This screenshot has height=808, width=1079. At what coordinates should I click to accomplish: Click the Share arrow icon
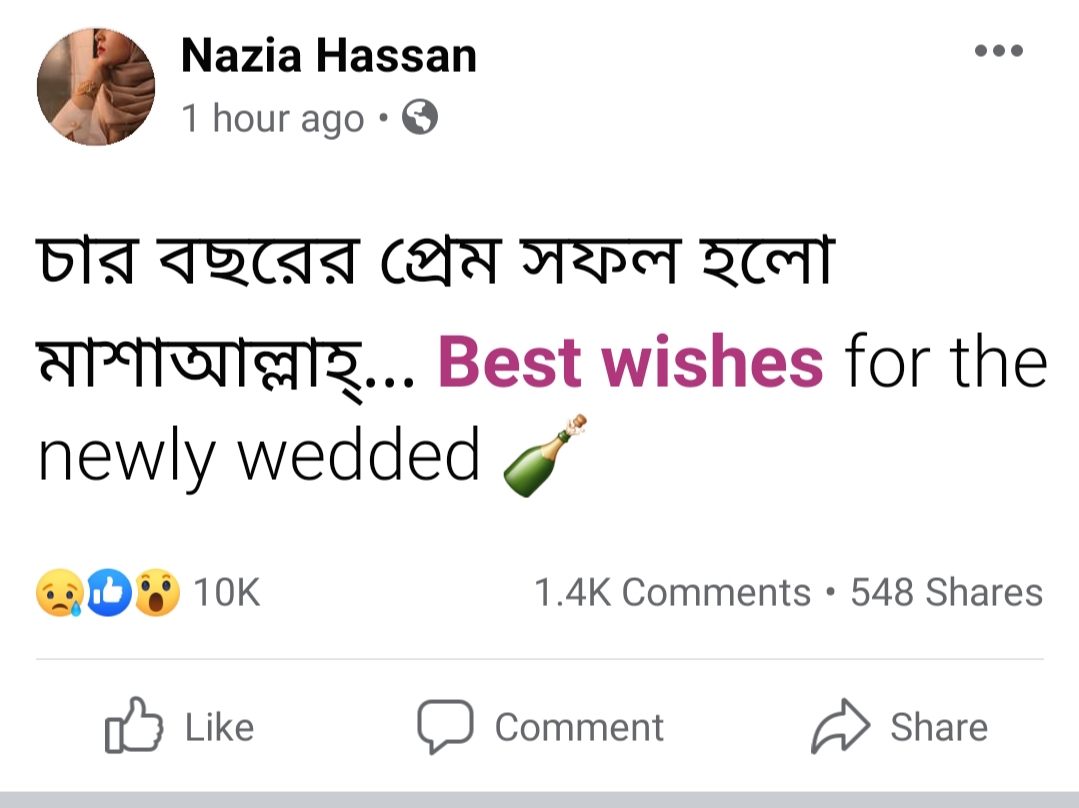pos(841,727)
